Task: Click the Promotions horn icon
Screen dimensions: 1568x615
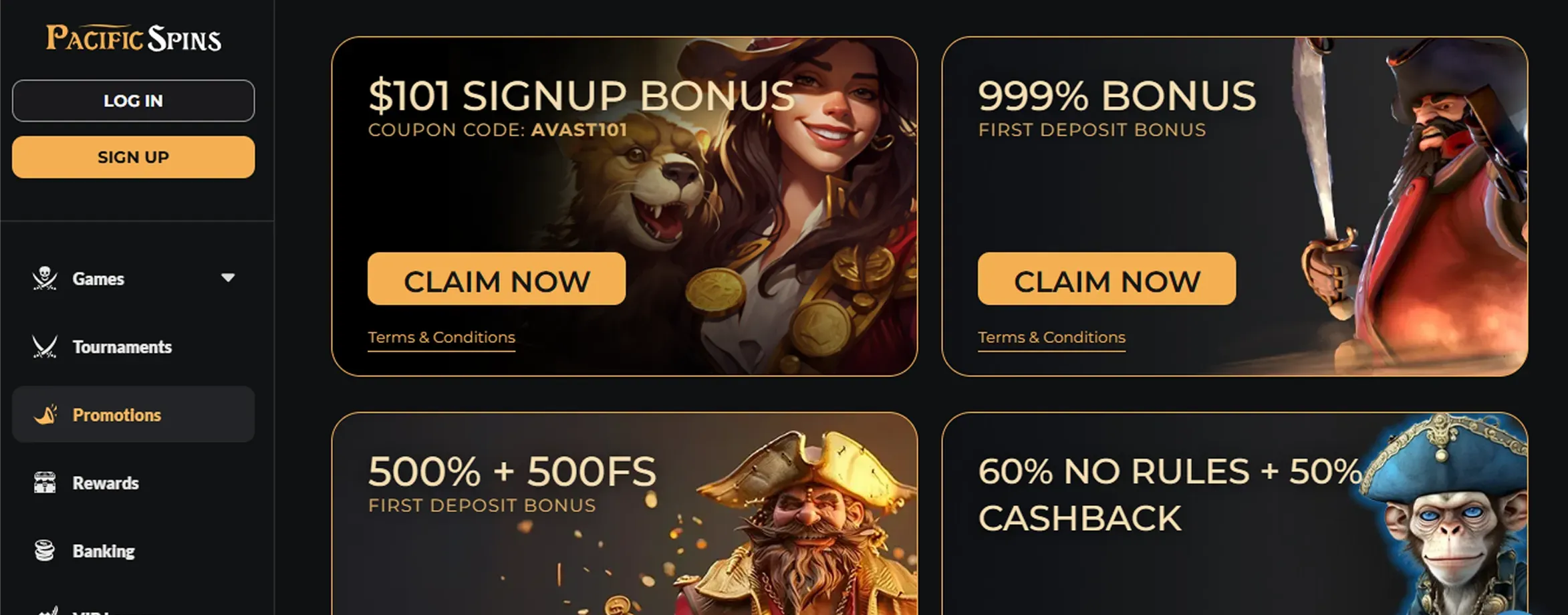Action: click(45, 414)
